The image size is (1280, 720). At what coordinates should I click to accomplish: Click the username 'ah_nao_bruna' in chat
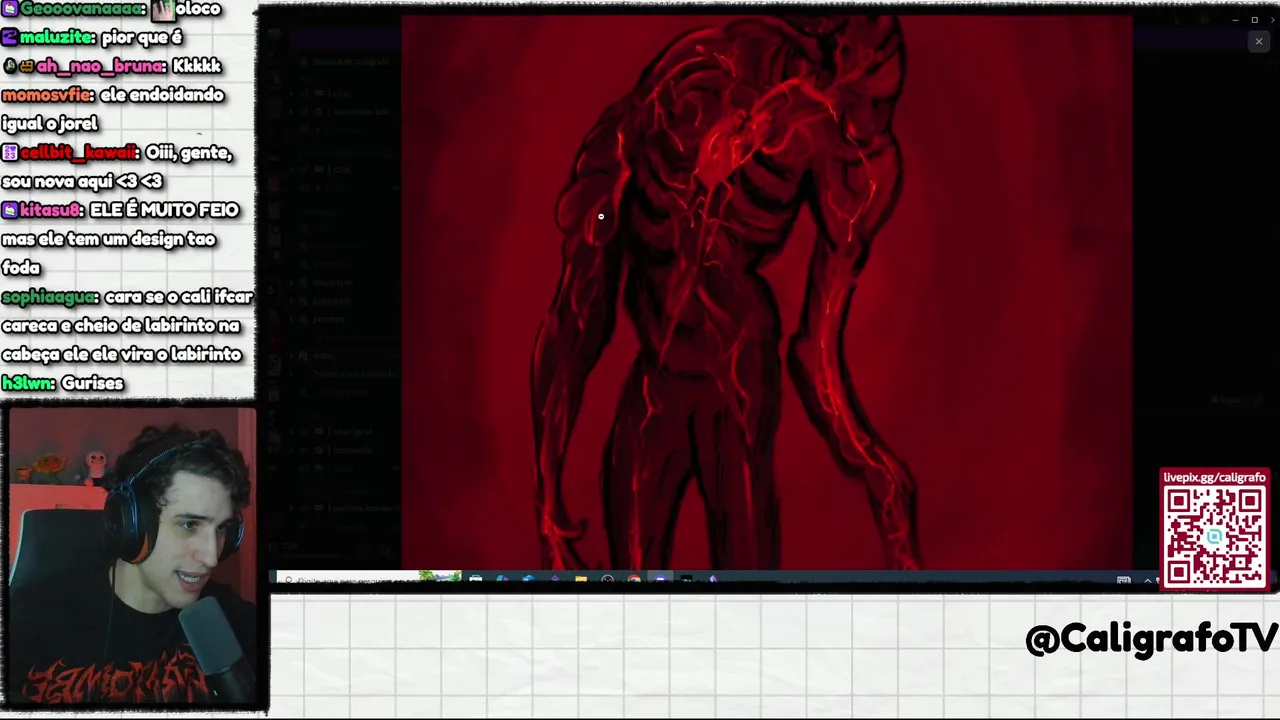click(100, 66)
